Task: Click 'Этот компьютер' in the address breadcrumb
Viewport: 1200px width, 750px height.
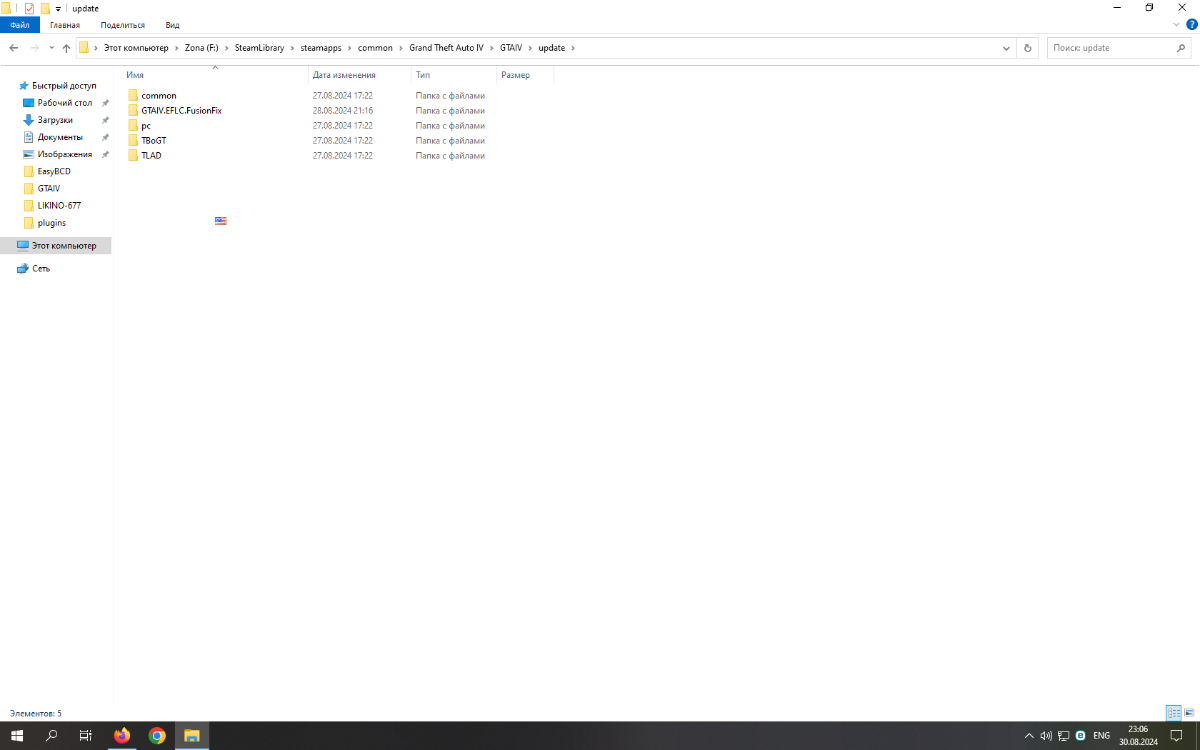Action: 136,48
